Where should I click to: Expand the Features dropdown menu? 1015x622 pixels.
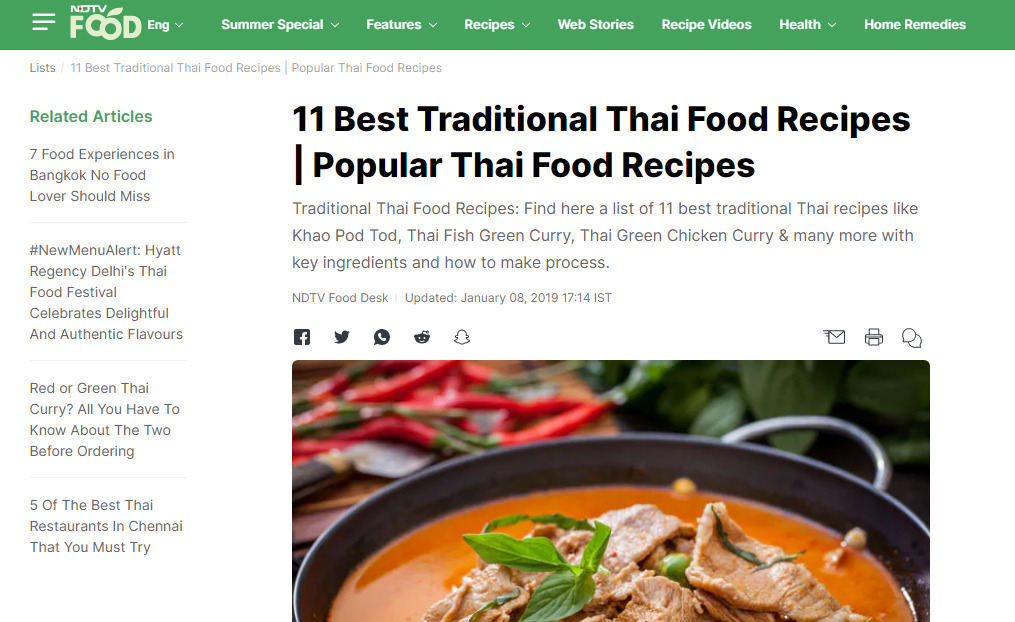[401, 25]
